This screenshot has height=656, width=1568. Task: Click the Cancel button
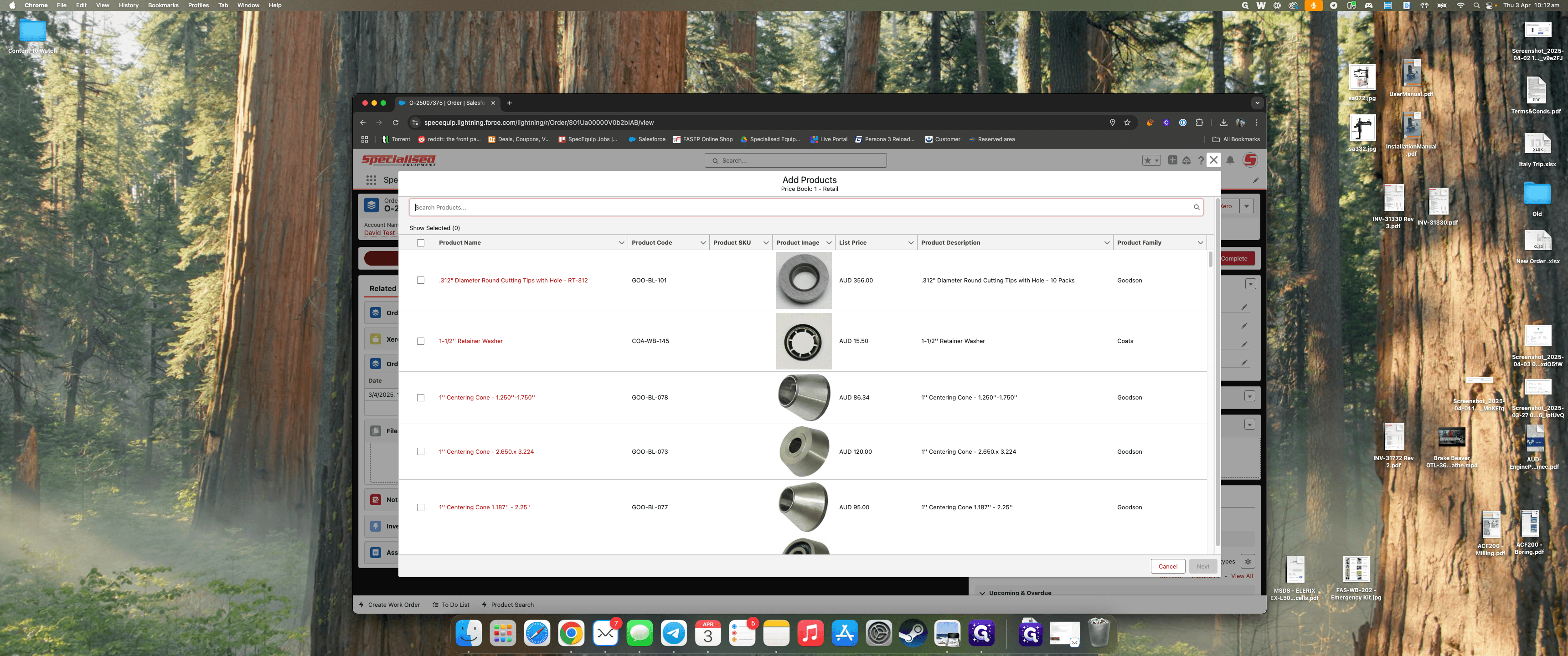(1167, 567)
